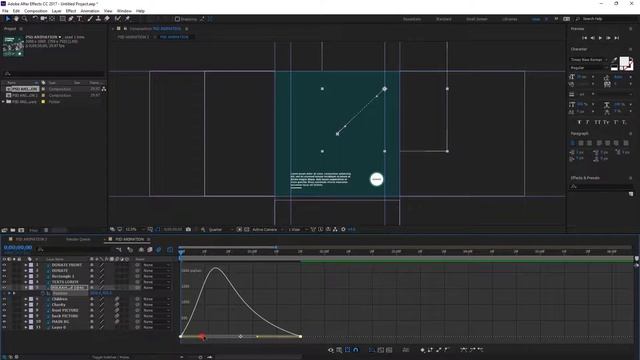
Task: Open the Composition menu
Action: click(36, 11)
